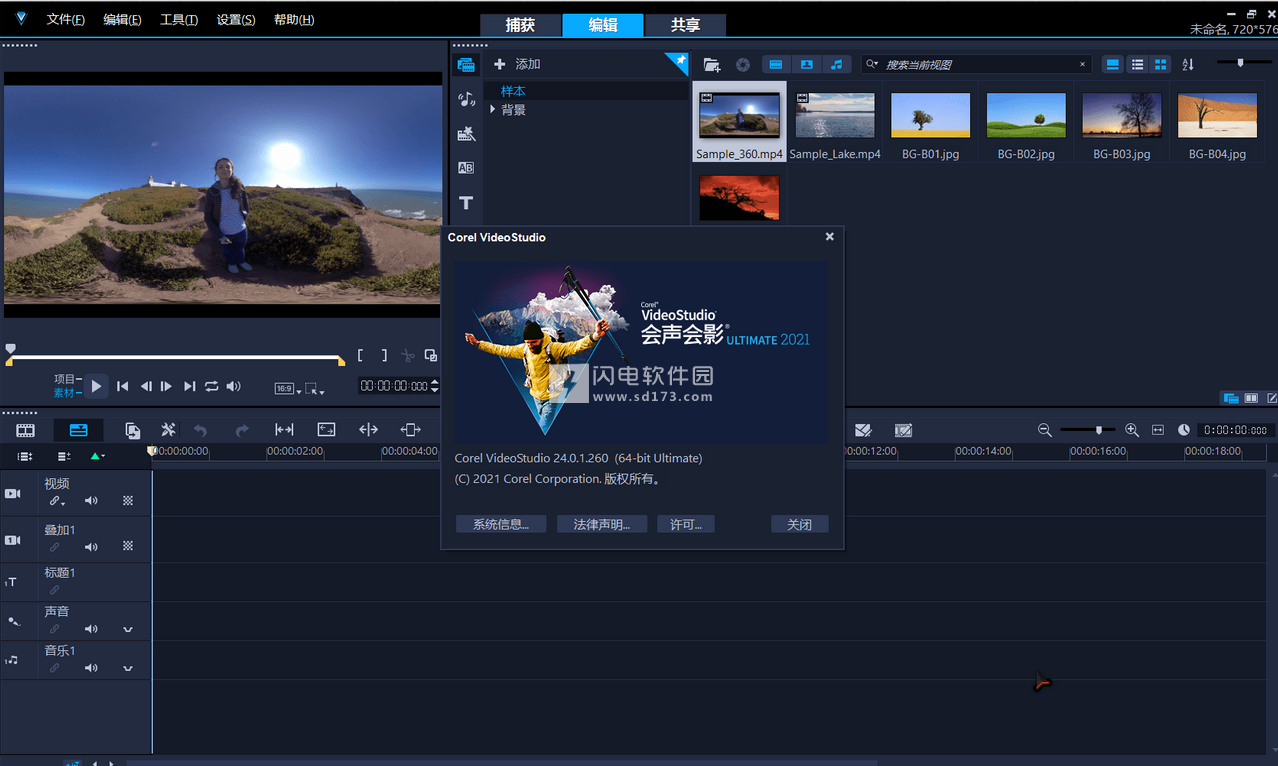Image resolution: width=1278 pixels, height=766 pixels.
Task: Play the preview video
Action: tap(96, 386)
